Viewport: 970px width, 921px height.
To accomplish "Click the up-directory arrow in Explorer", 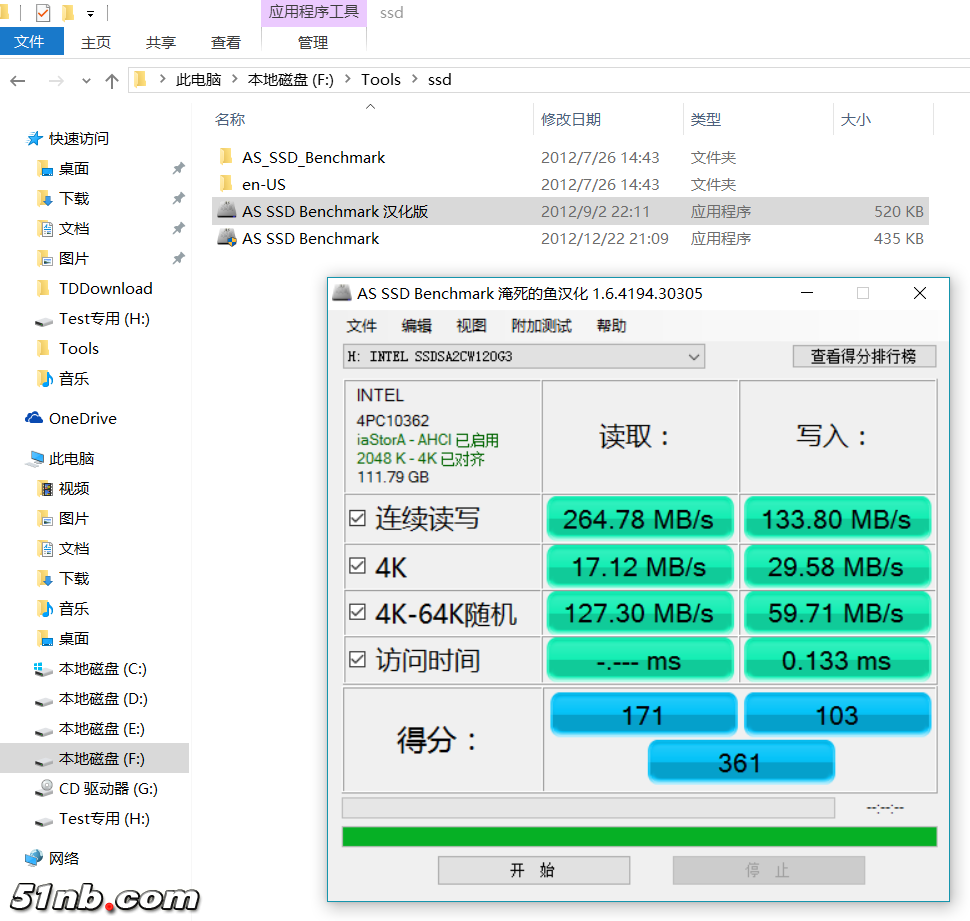I will pyautogui.click(x=112, y=80).
